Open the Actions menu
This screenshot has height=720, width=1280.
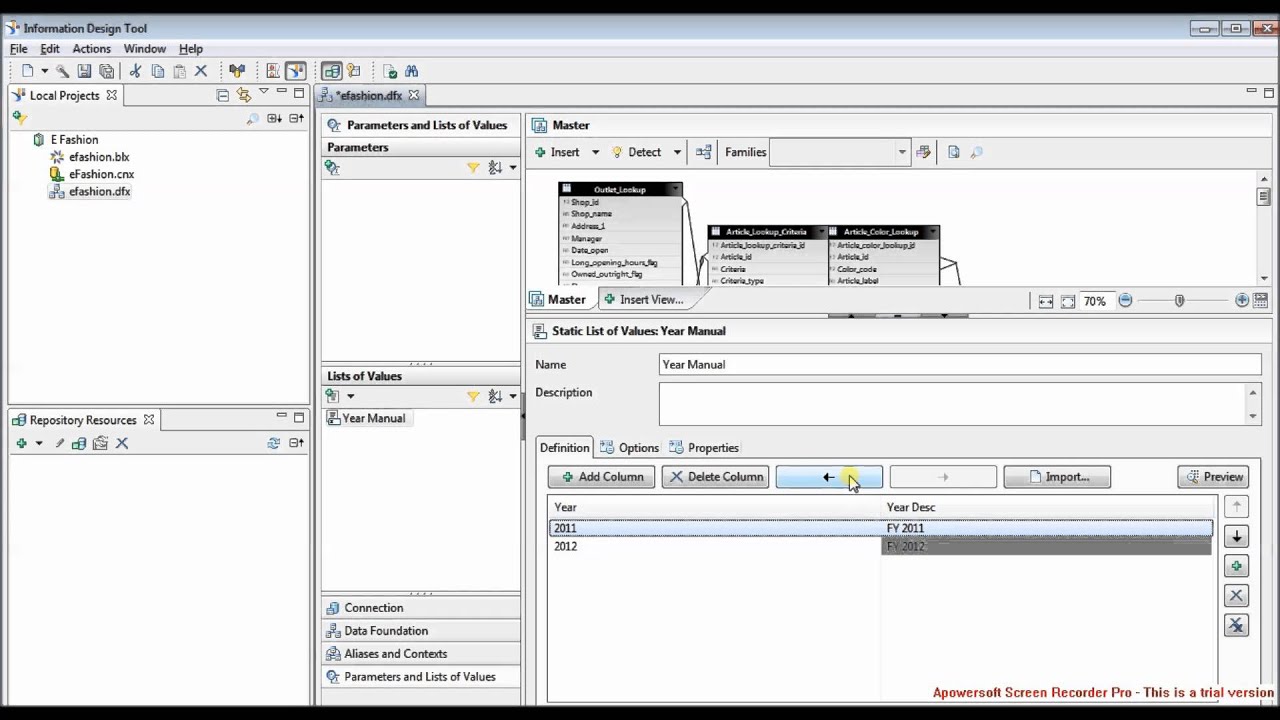[91, 48]
